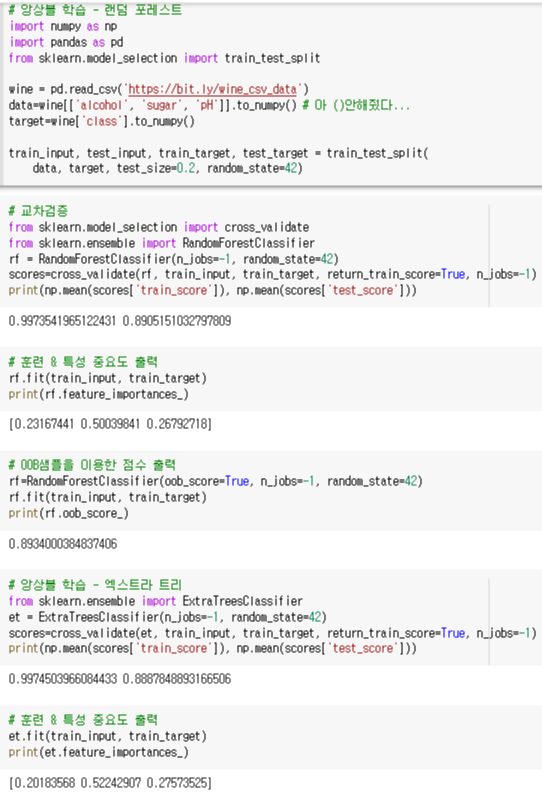Click the rf.fit(train_input, train_target) line under the 훈련 comment

coord(108,378)
